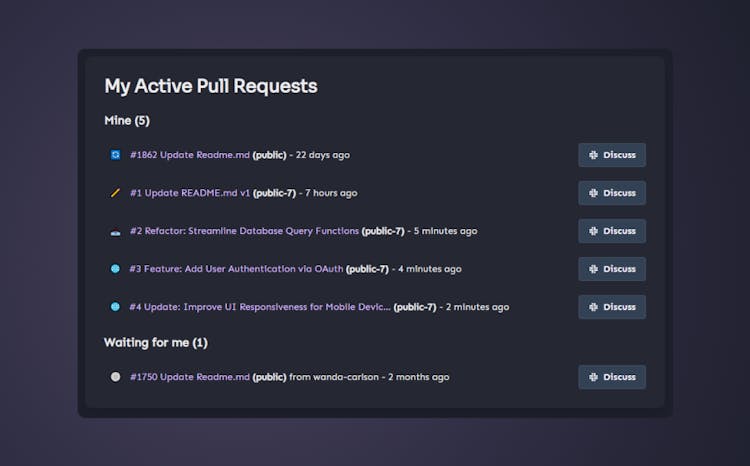Open #1750 Update Readme.md from wanda-carlson
This screenshot has height=466, width=750.
pyautogui.click(x=189, y=377)
